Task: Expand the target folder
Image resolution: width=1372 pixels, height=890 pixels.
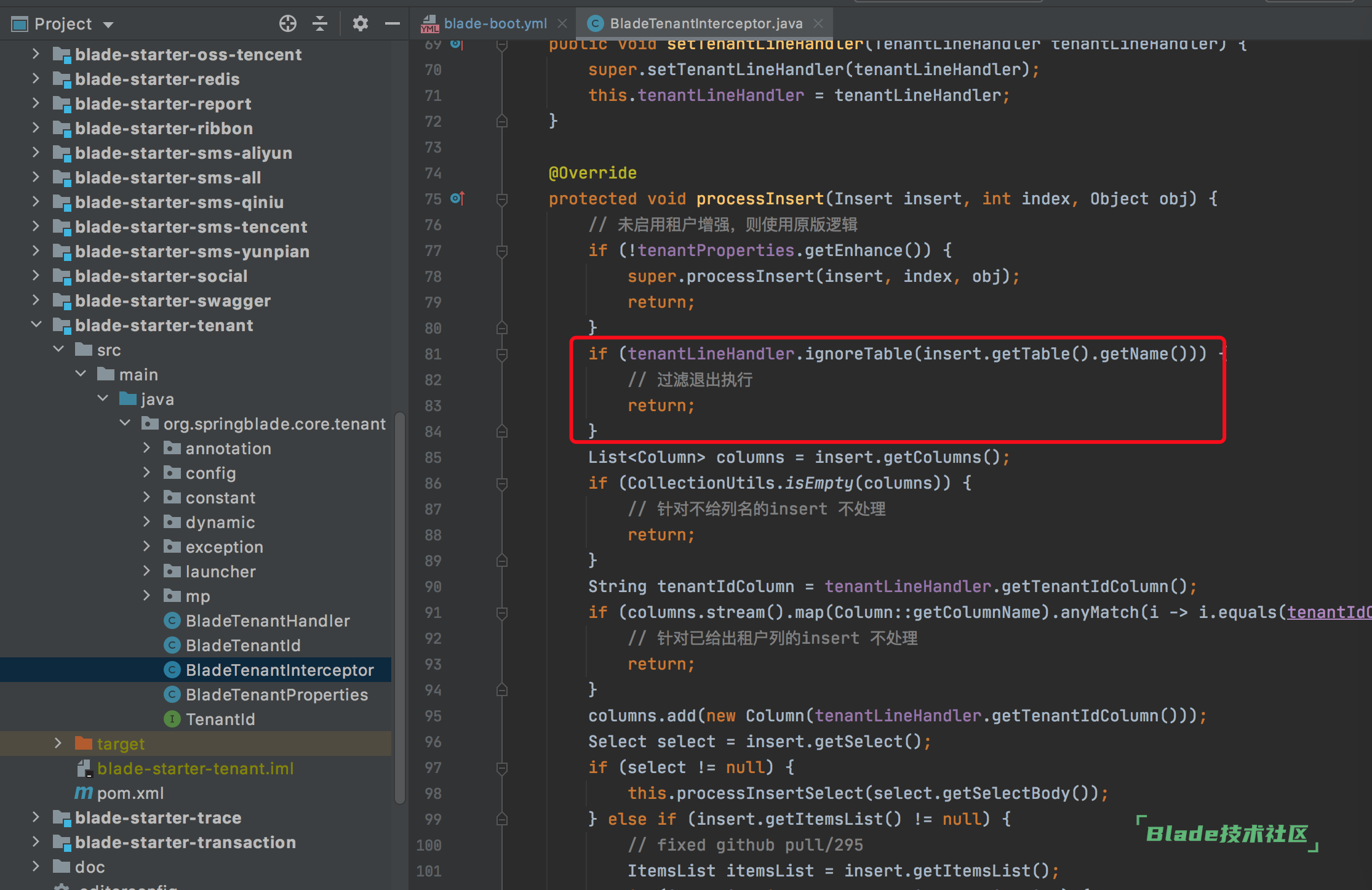Action: 58,744
